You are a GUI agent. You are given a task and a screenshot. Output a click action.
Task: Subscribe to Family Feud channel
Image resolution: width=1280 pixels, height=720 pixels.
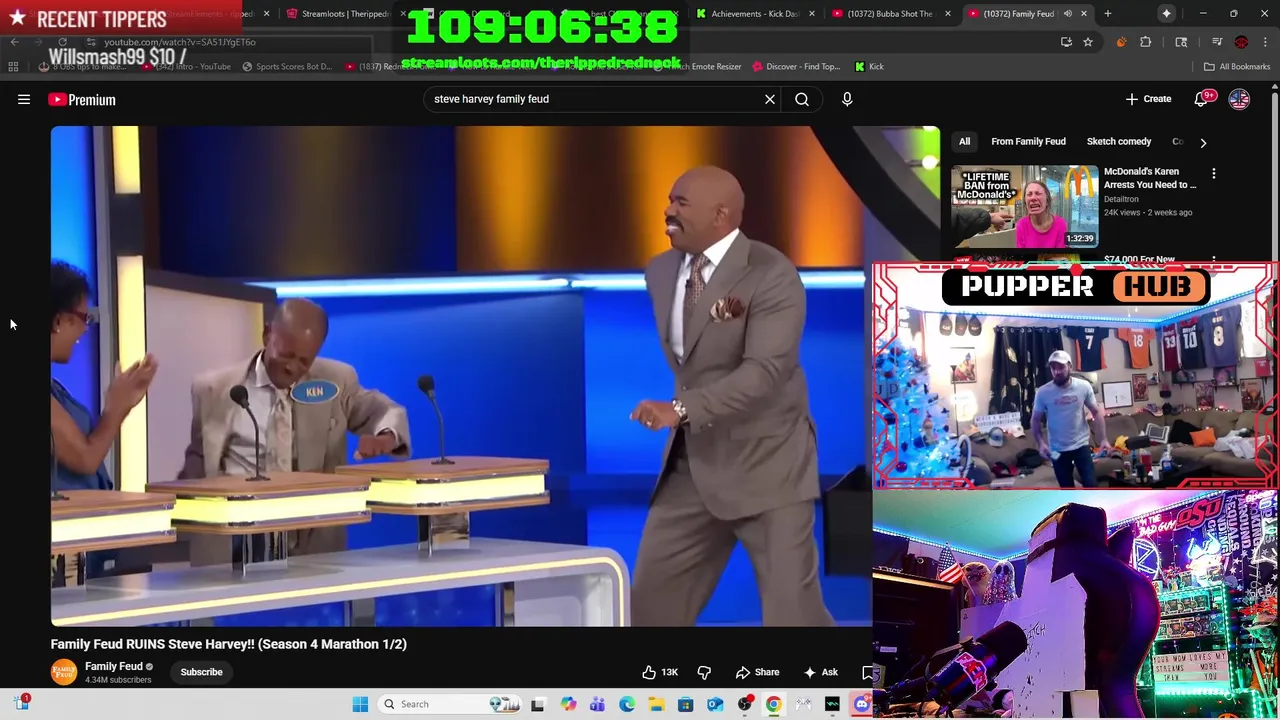click(x=201, y=672)
